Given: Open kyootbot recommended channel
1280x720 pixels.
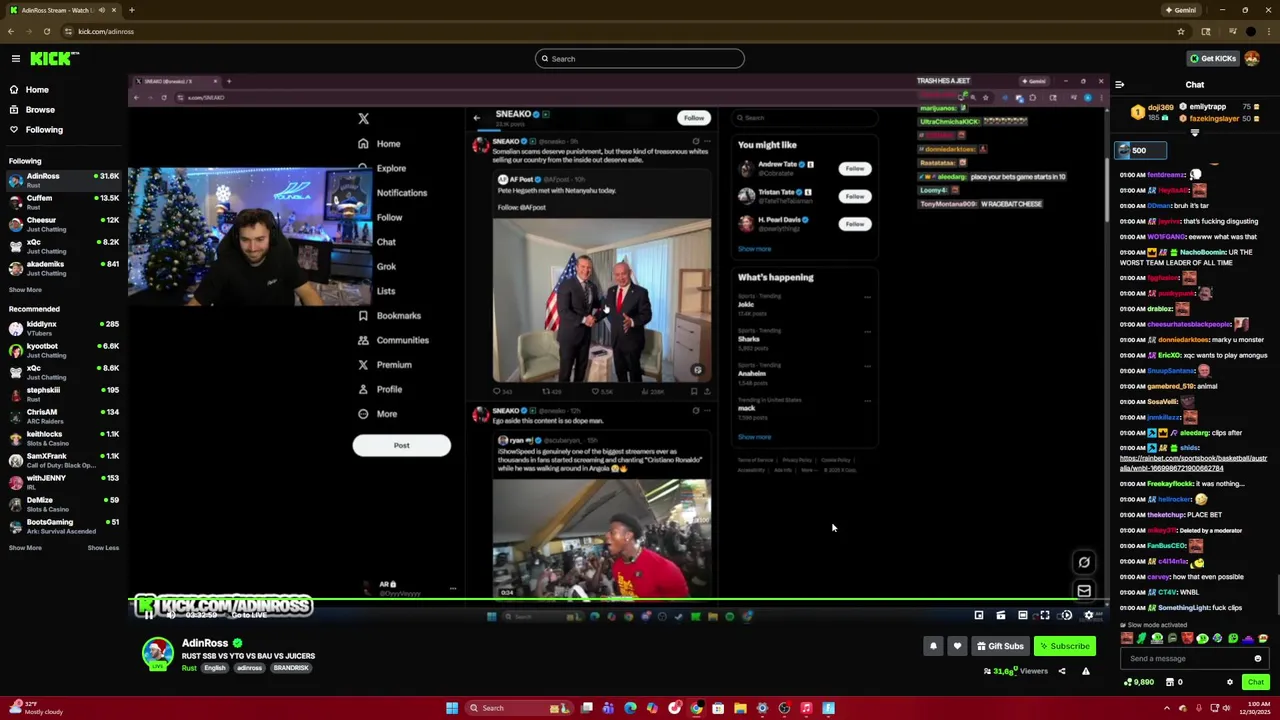Looking at the screenshot, I should 62,350.
